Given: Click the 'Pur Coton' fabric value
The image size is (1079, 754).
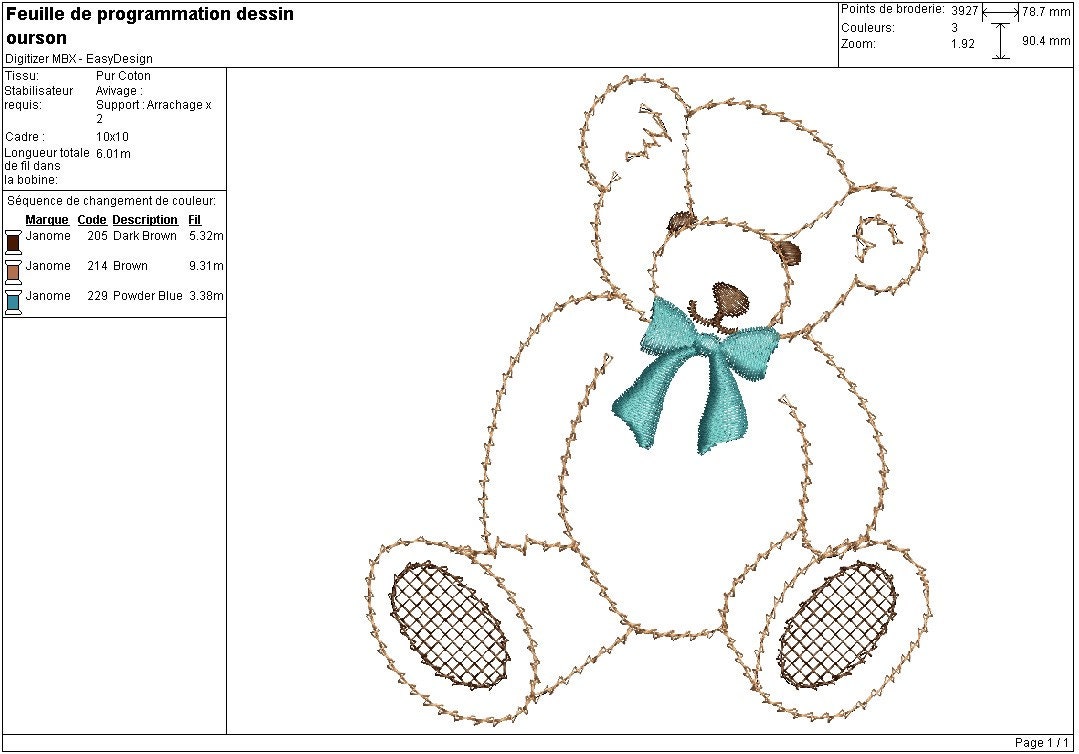Looking at the screenshot, I should (123, 76).
